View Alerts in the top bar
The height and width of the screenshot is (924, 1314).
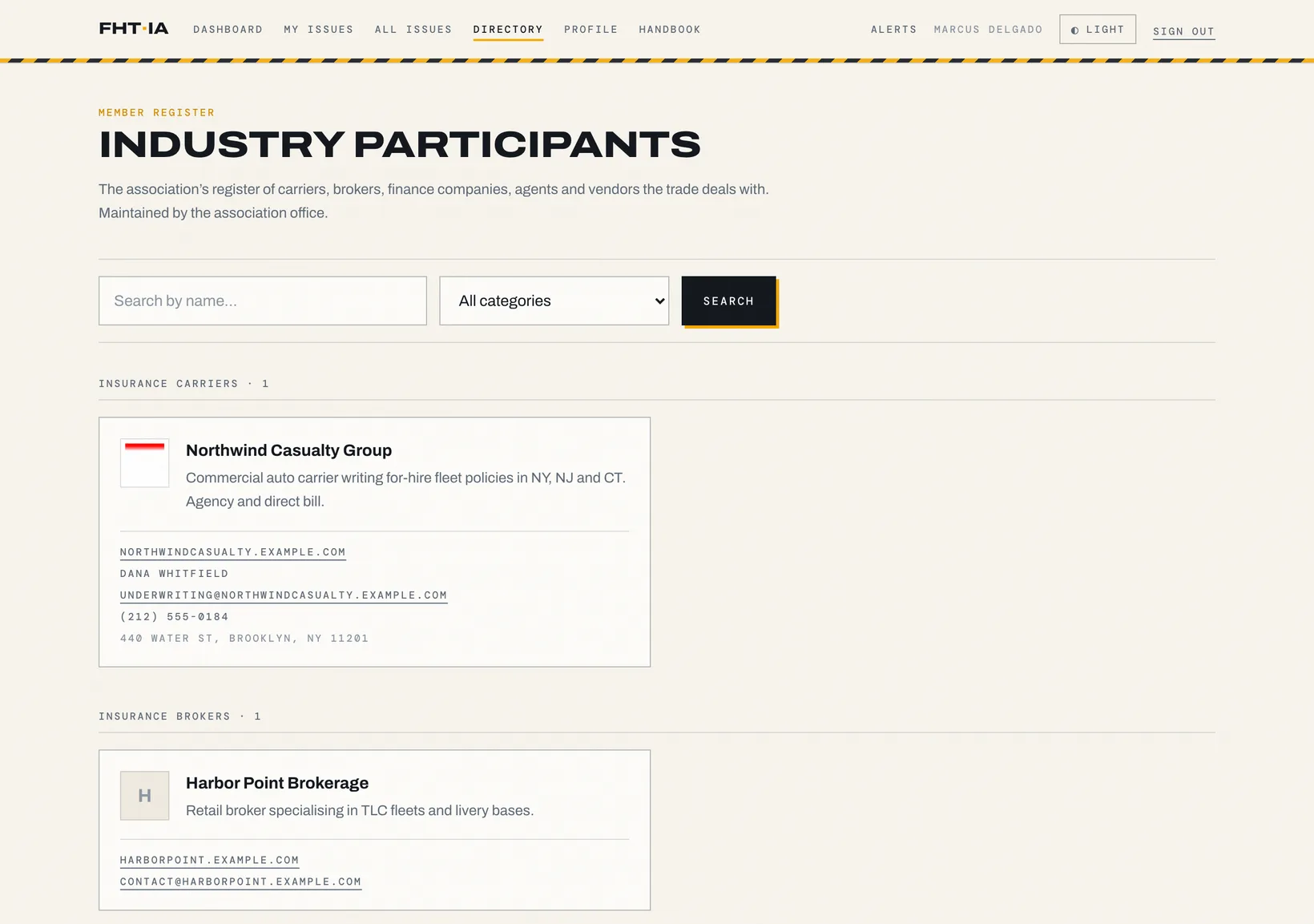click(893, 30)
